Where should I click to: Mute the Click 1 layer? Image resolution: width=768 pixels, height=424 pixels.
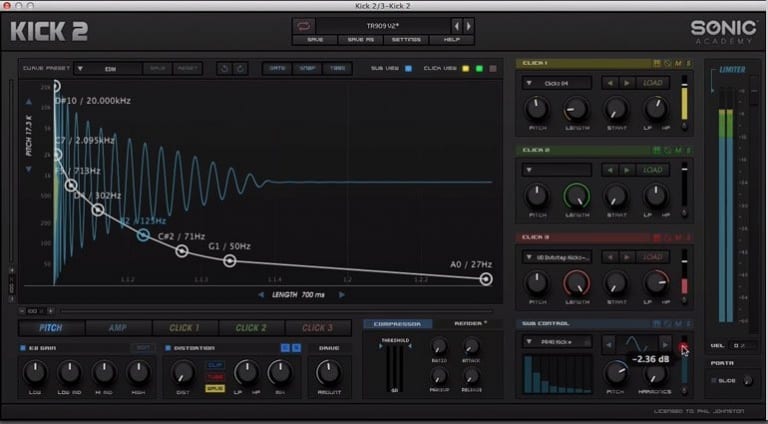pos(677,63)
